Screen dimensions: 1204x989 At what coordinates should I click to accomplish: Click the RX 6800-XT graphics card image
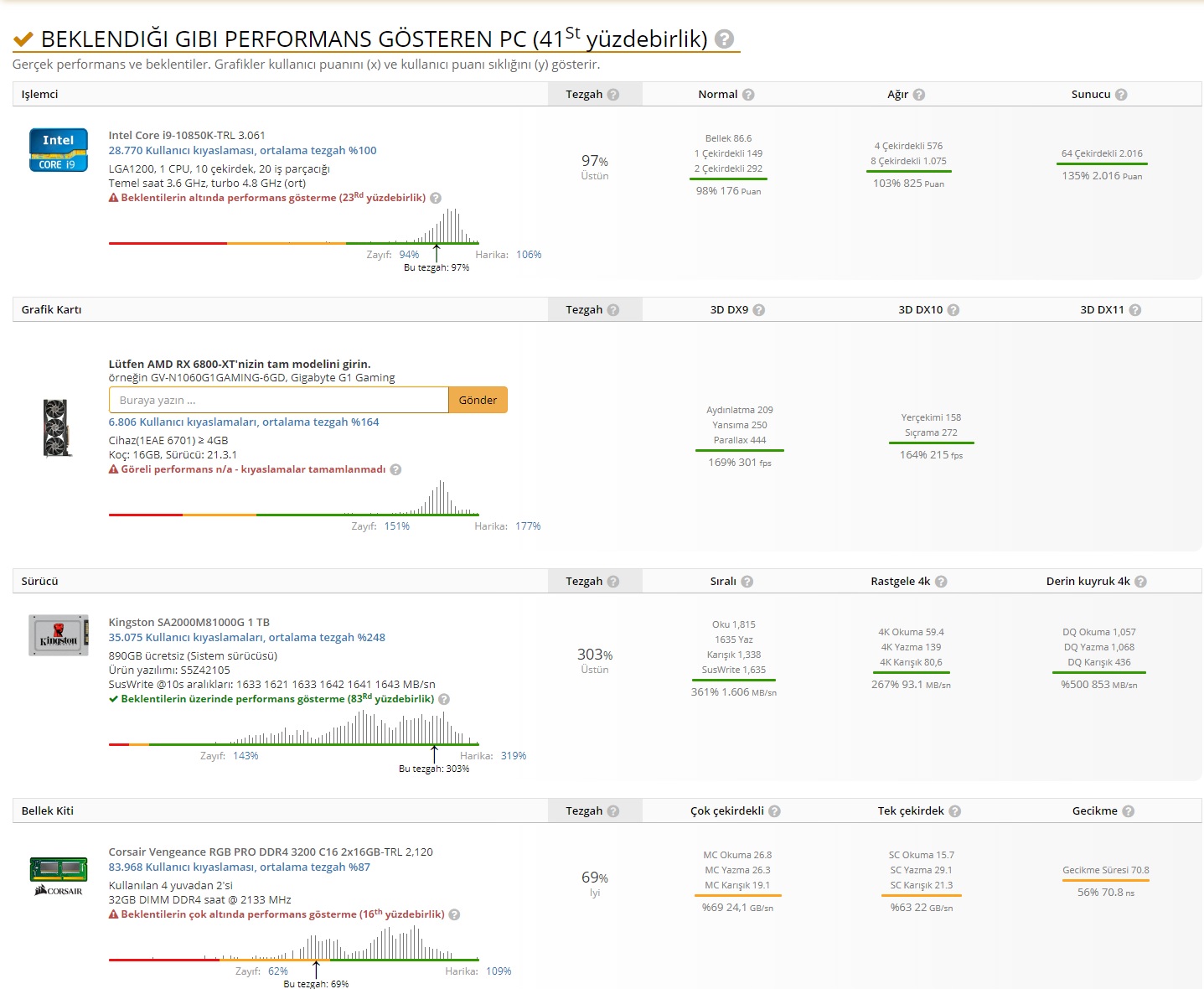58,427
